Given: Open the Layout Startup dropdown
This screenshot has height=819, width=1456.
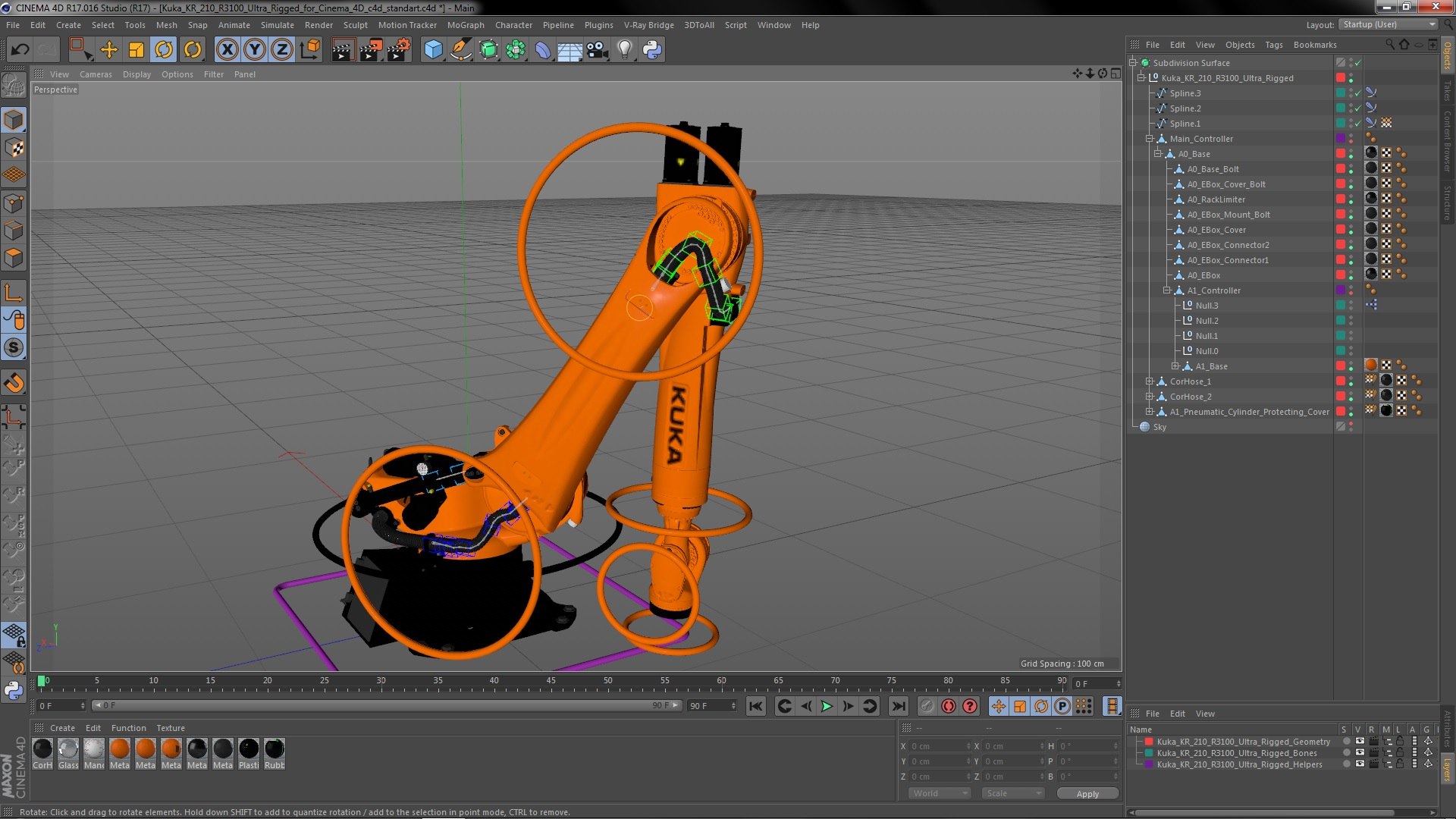Looking at the screenshot, I should point(1388,24).
